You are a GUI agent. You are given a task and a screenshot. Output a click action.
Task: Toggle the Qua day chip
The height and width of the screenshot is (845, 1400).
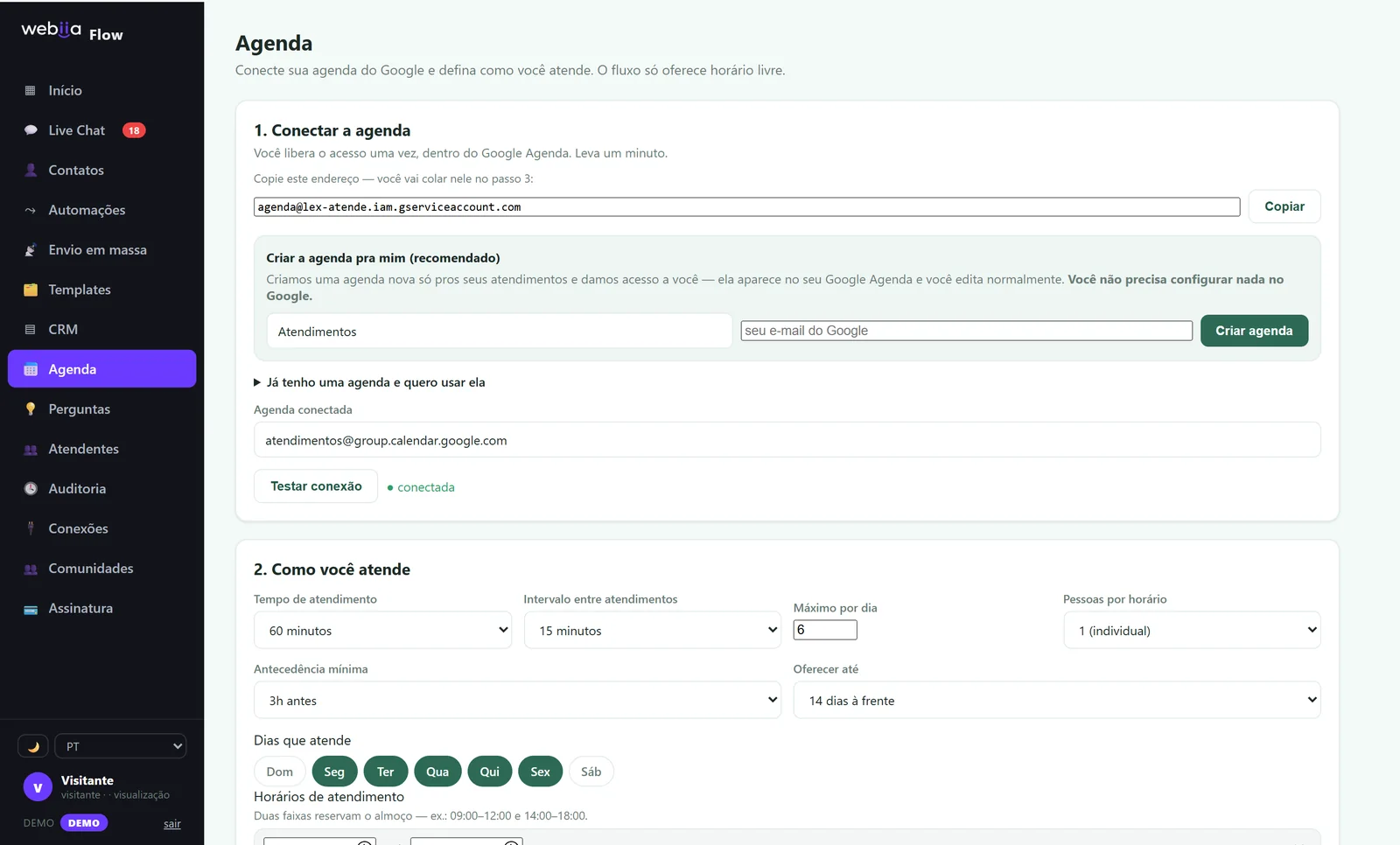coord(437,772)
